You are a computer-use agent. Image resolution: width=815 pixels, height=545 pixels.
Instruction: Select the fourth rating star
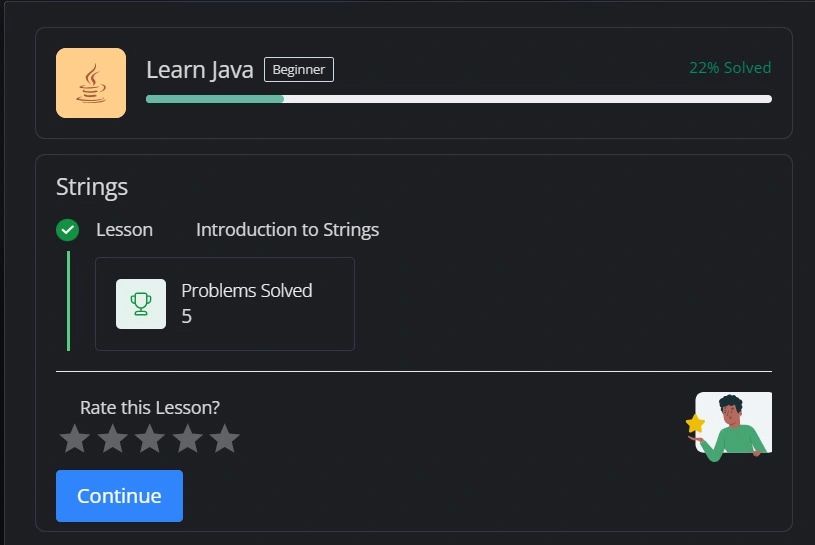pyautogui.click(x=187, y=438)
